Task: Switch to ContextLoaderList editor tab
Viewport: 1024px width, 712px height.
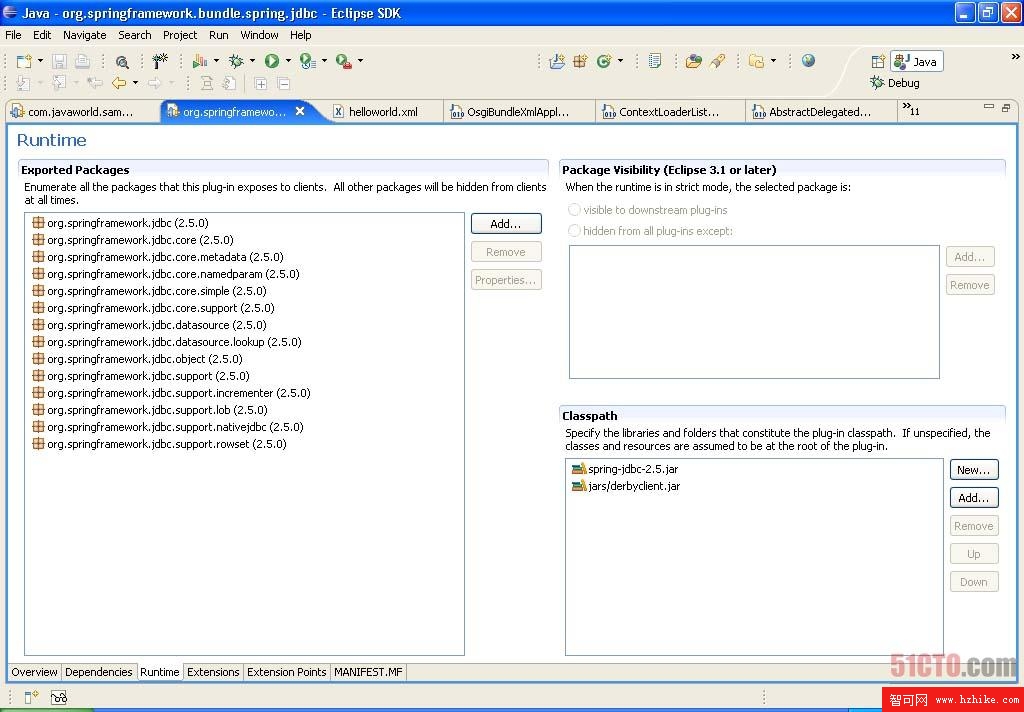Action: point(669,112)
